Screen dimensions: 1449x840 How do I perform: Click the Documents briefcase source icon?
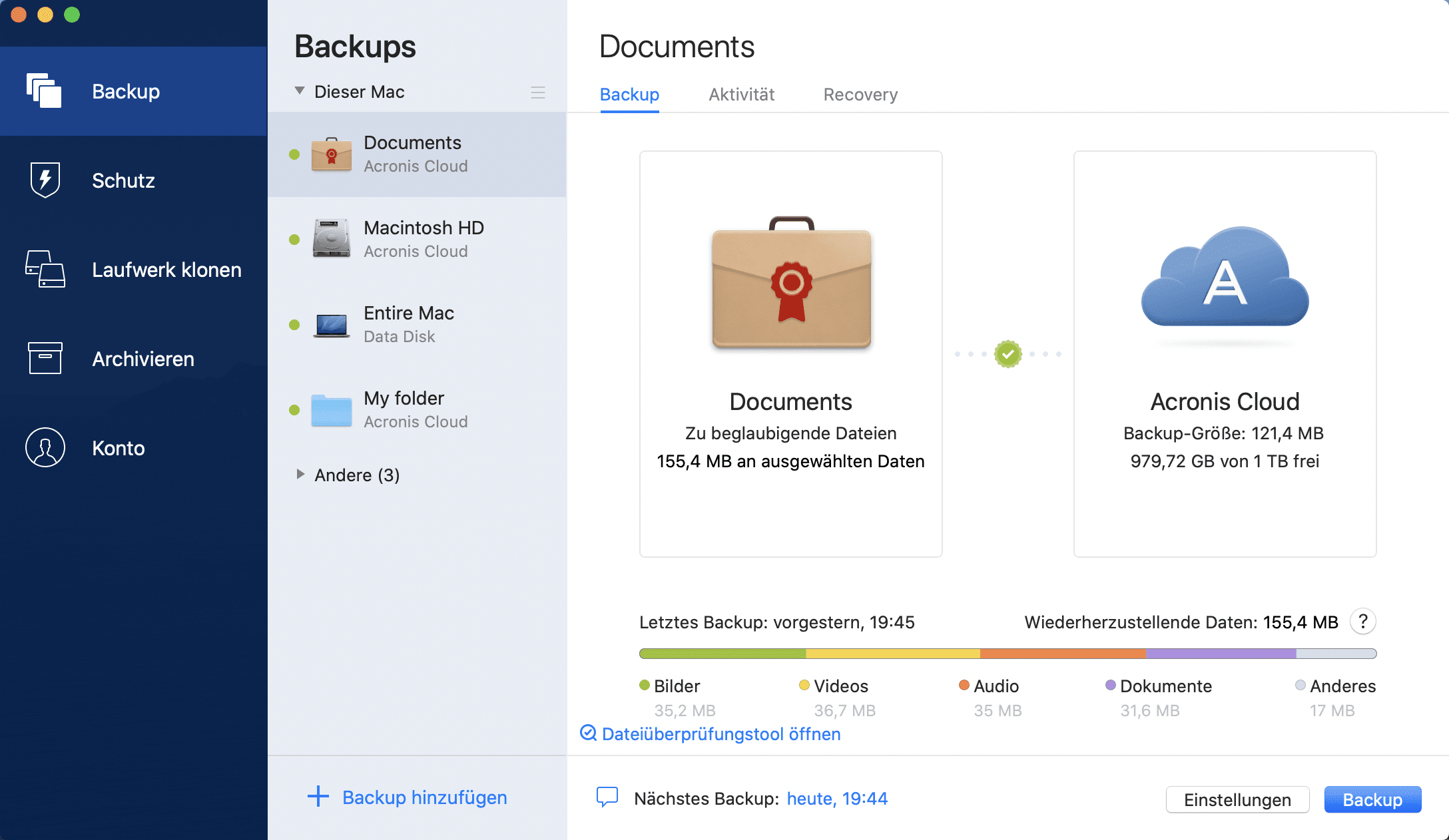[x=791, y=282]
